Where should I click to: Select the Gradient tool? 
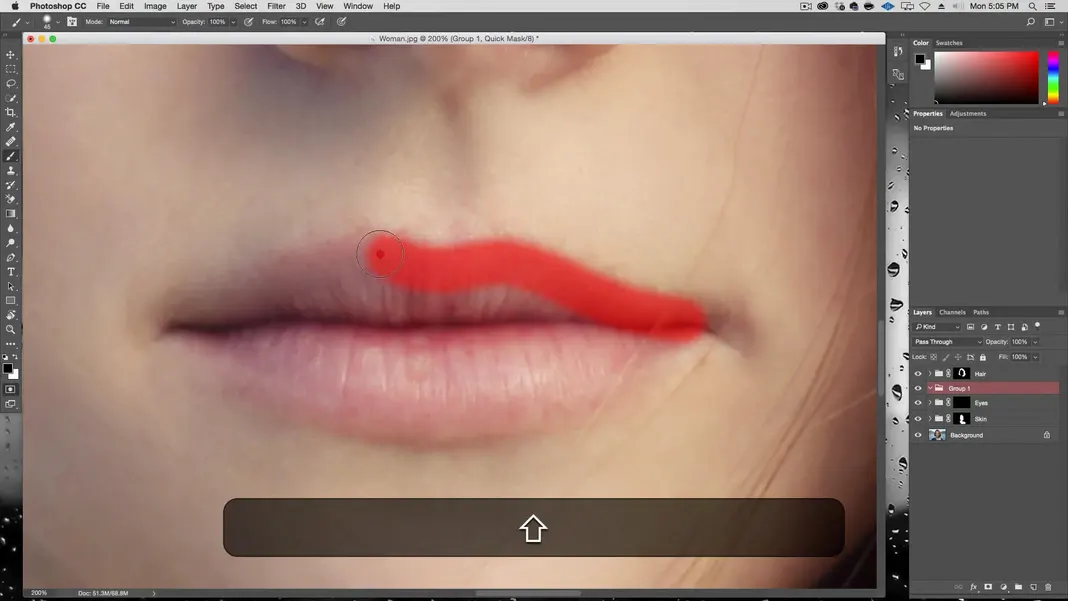pyautogui.click(x=10, y=214)
